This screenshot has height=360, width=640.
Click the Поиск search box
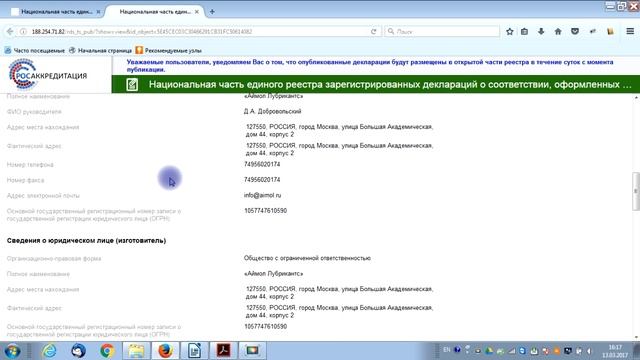[443, 31]
